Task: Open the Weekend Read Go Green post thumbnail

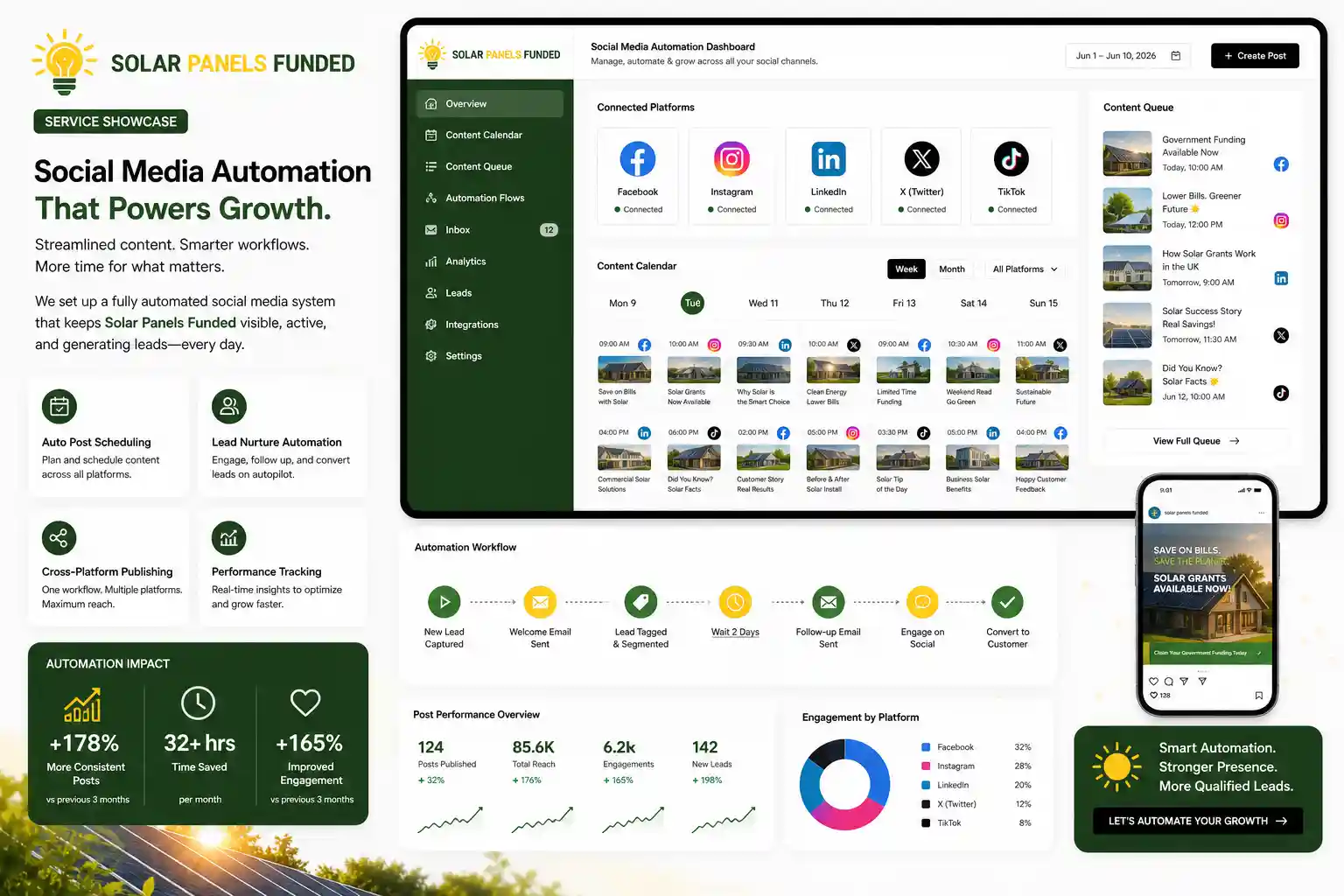Action: (x=972, y=370)
